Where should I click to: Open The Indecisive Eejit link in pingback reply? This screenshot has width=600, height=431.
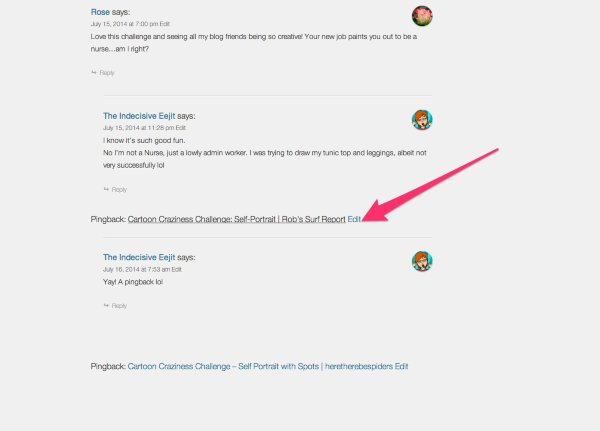click(139, 257)
